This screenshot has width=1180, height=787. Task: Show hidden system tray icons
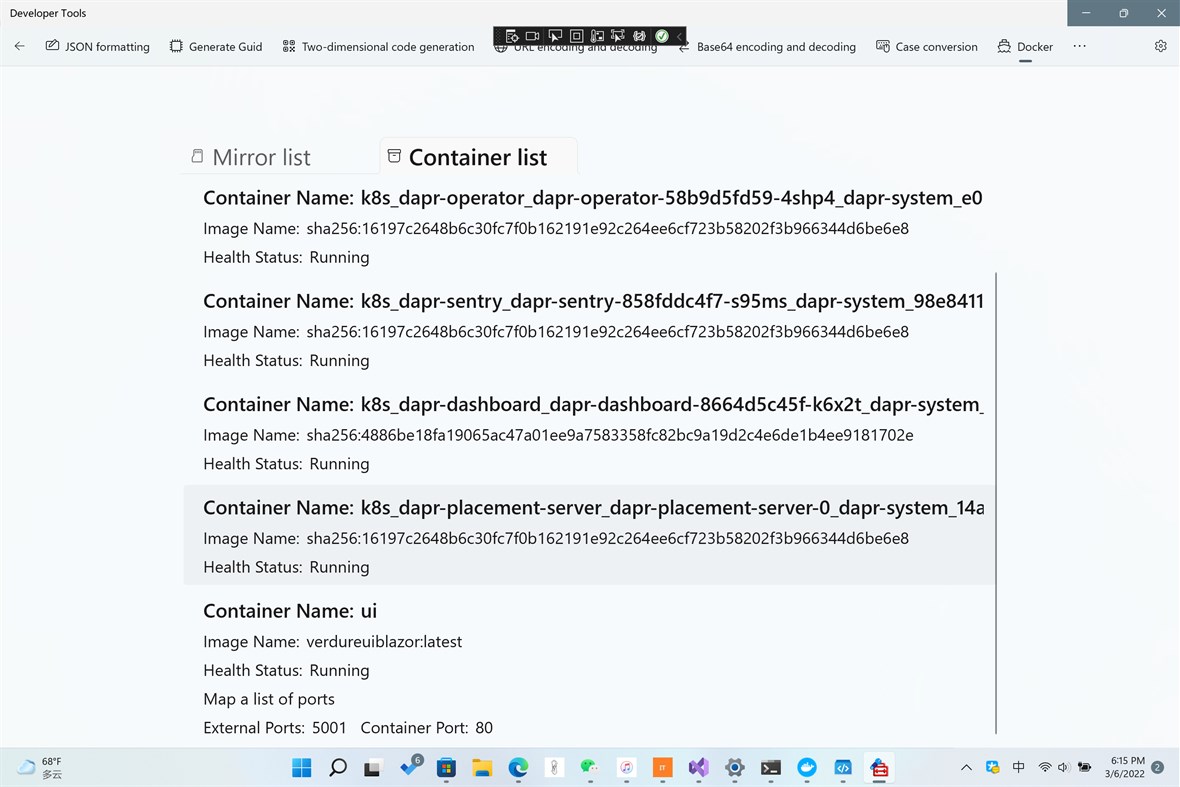point(966,767)
